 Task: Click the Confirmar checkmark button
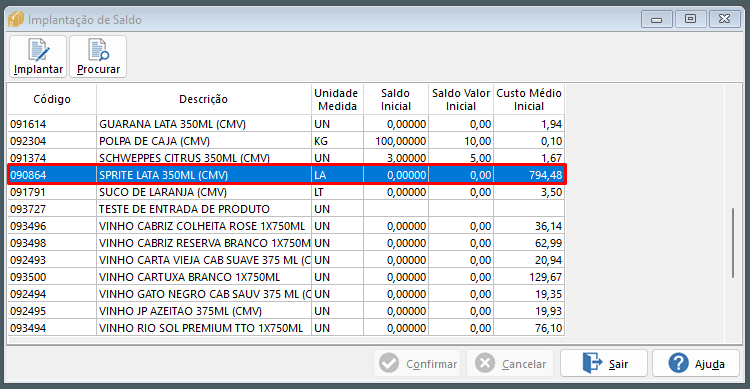417,364
